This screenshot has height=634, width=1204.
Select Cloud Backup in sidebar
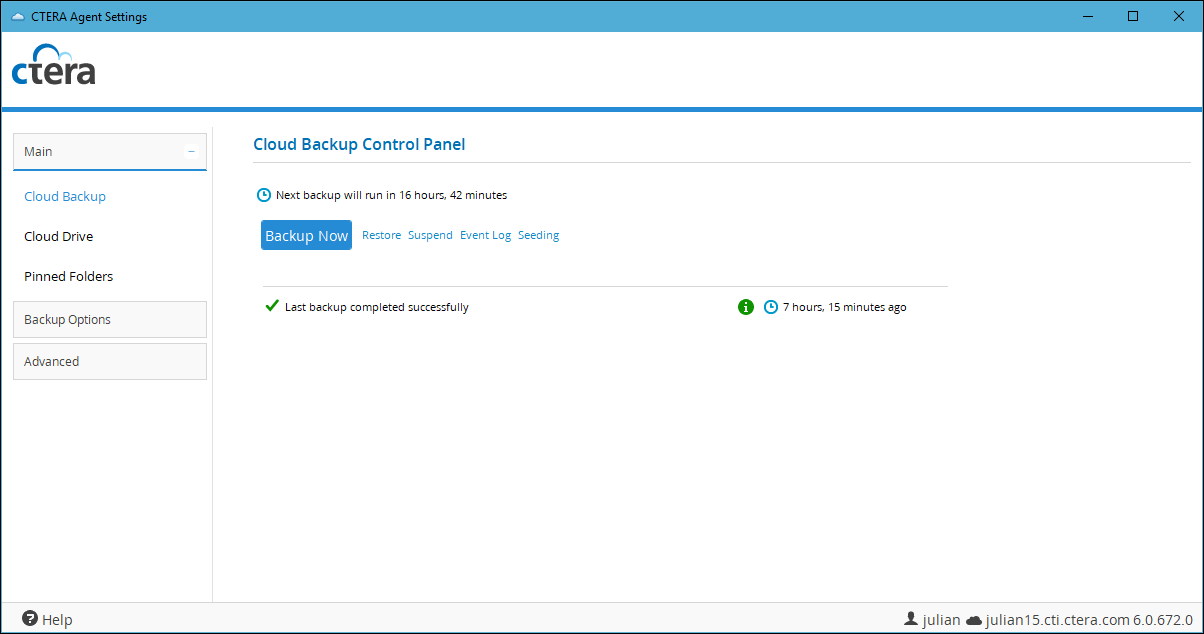65,196
